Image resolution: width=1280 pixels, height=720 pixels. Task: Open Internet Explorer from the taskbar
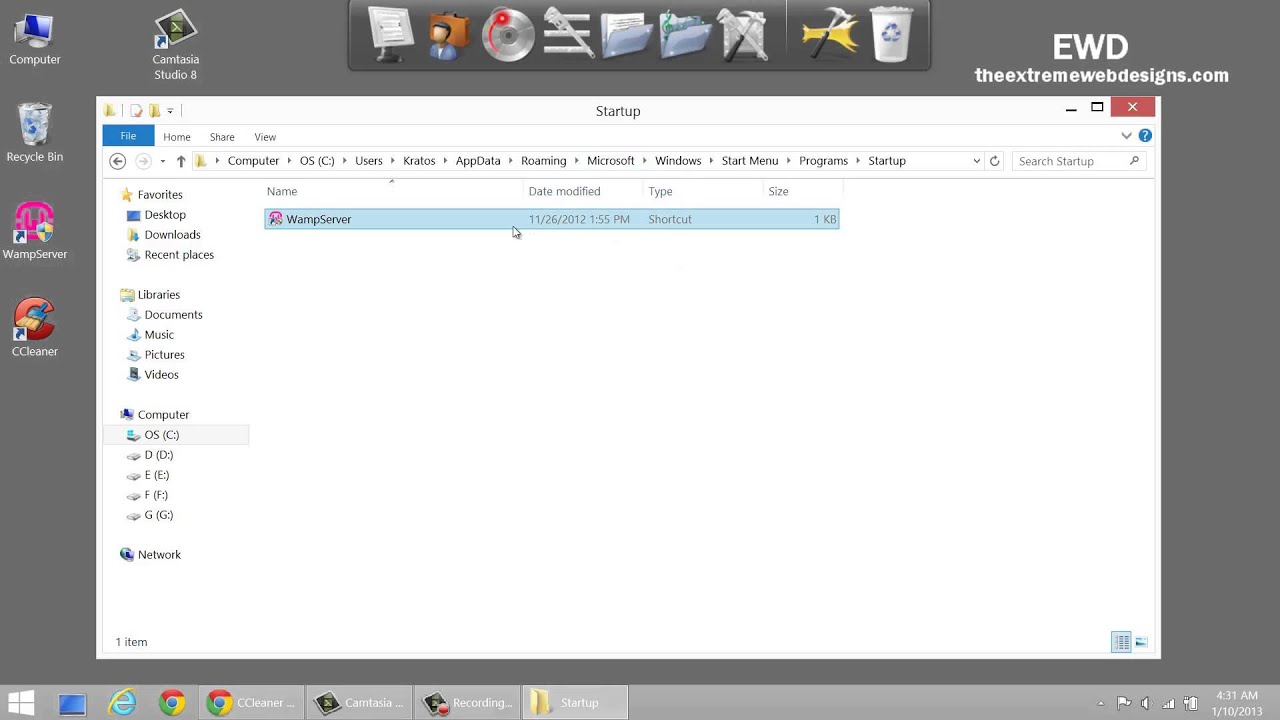pos(122,703)
